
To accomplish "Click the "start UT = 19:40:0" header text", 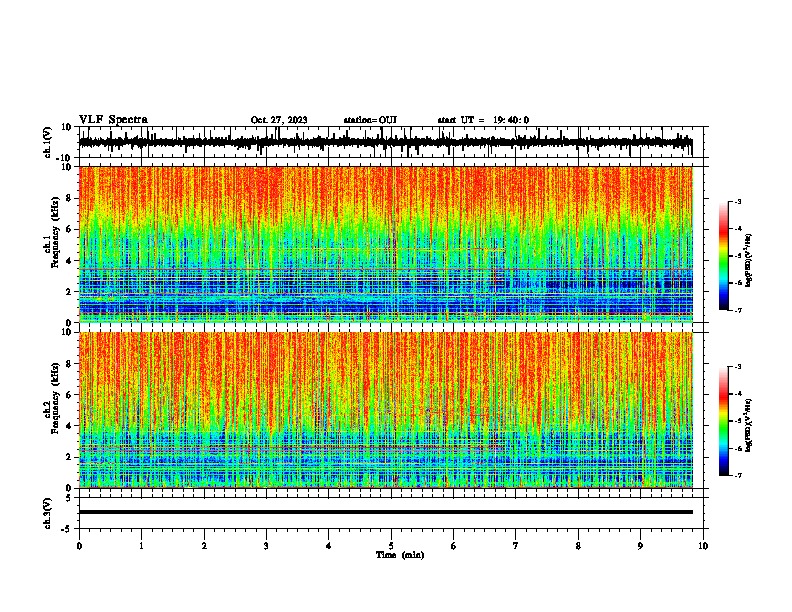I will 483,120.
